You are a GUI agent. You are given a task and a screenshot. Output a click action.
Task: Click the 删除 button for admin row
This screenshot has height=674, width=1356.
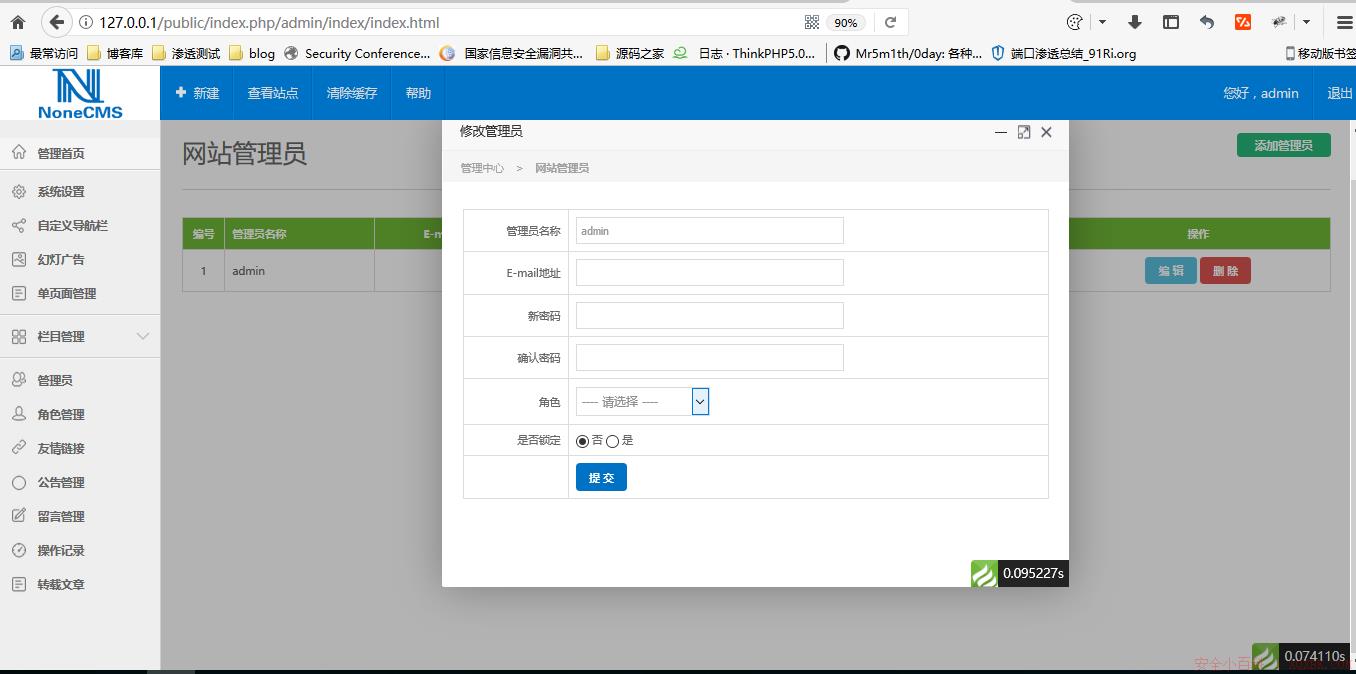point(1225,271)
